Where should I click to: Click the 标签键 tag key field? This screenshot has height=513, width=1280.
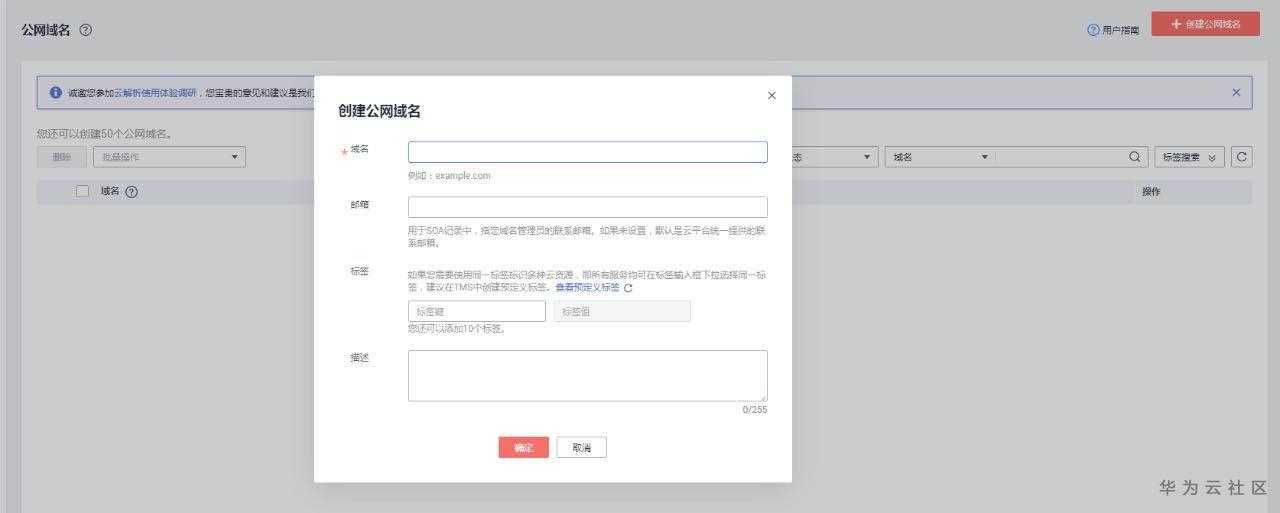(x=477, y=311)
